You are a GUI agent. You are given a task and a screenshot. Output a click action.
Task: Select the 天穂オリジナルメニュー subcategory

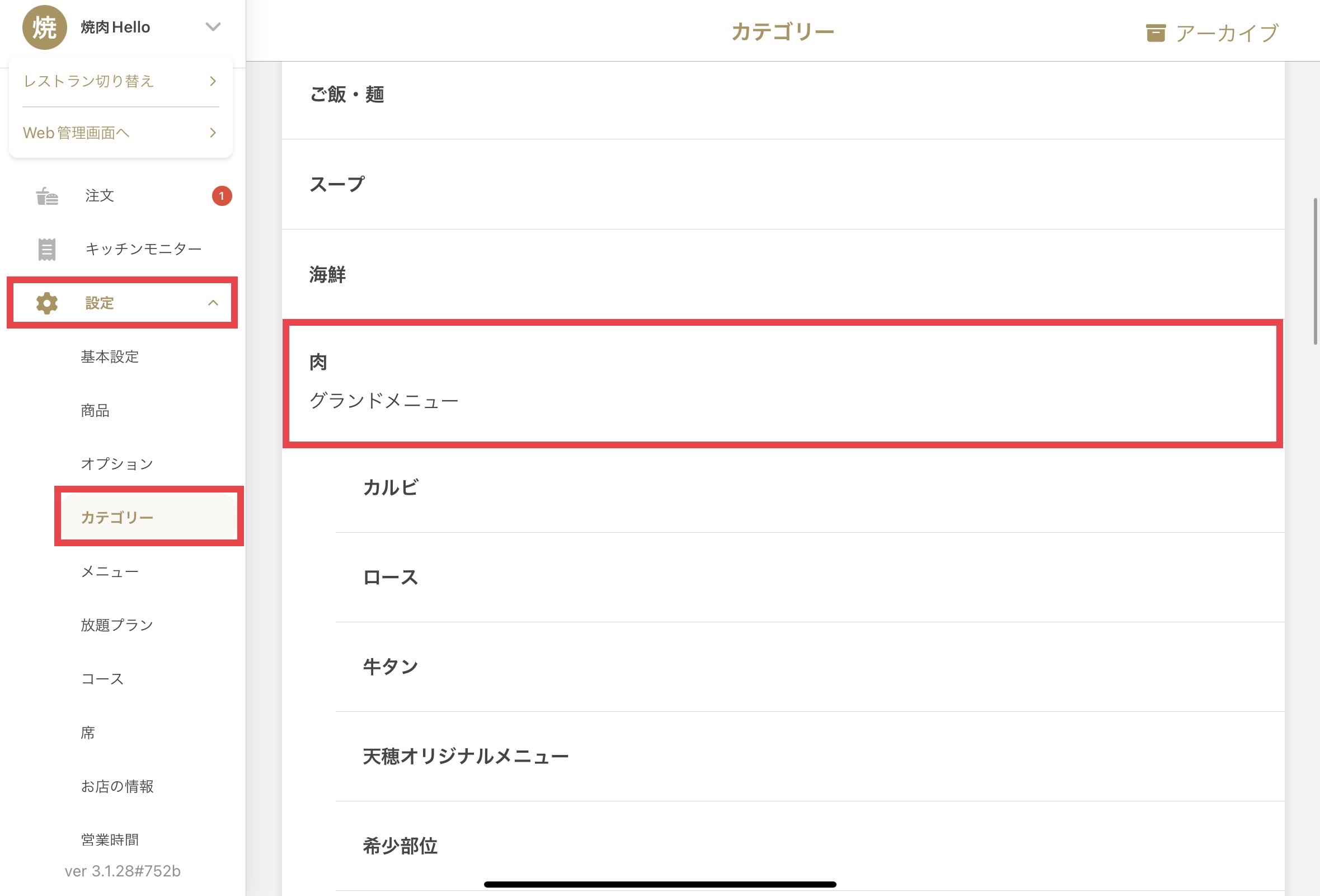coord(810,756)
